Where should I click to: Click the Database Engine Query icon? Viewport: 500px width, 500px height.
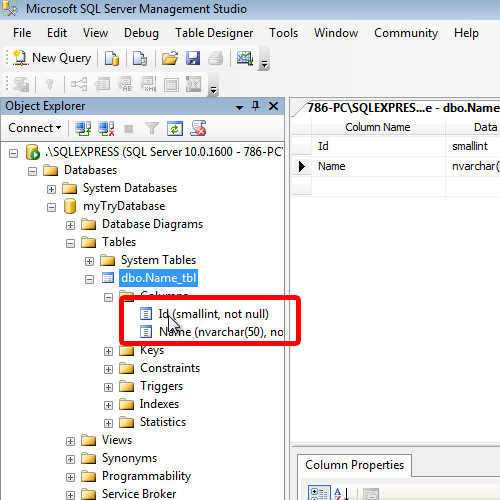pos(112,58)
